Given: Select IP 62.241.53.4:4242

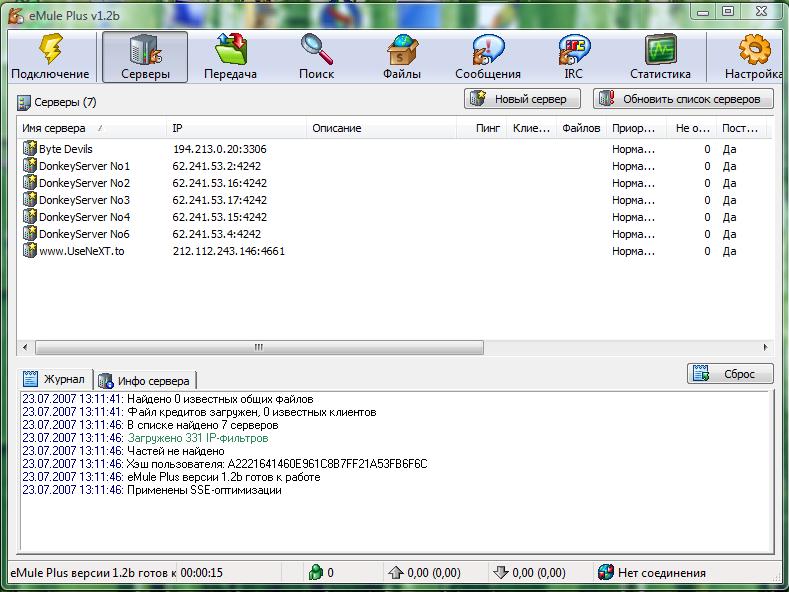Looking at the screenshot, I should pyautogui.click(x=217, y=234).
